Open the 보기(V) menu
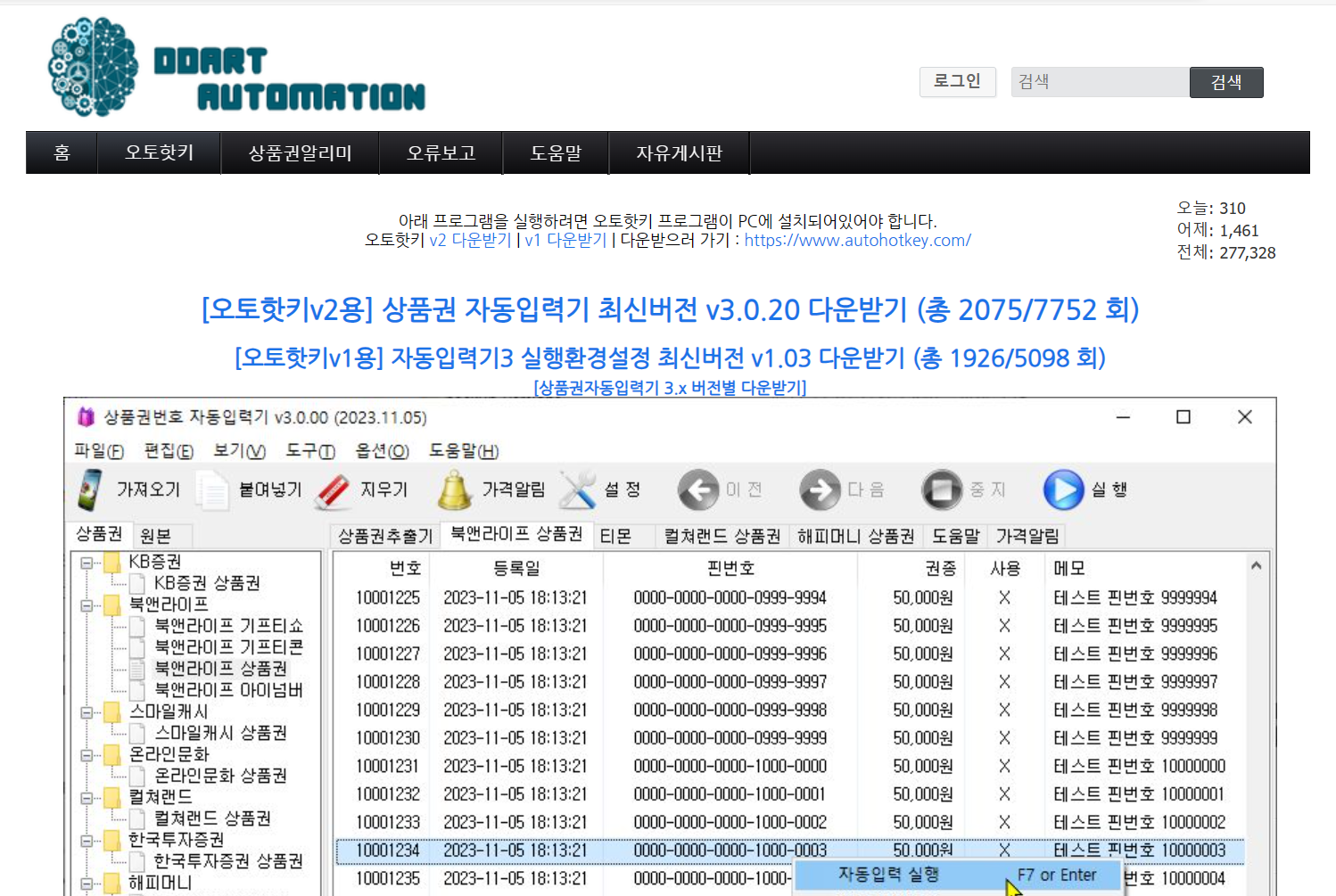This screenshot has width=1336, height=896. pos(240,451)
